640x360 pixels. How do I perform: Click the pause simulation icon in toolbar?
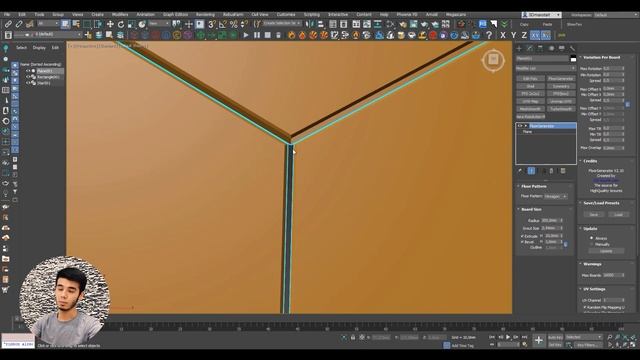[257, 36]
